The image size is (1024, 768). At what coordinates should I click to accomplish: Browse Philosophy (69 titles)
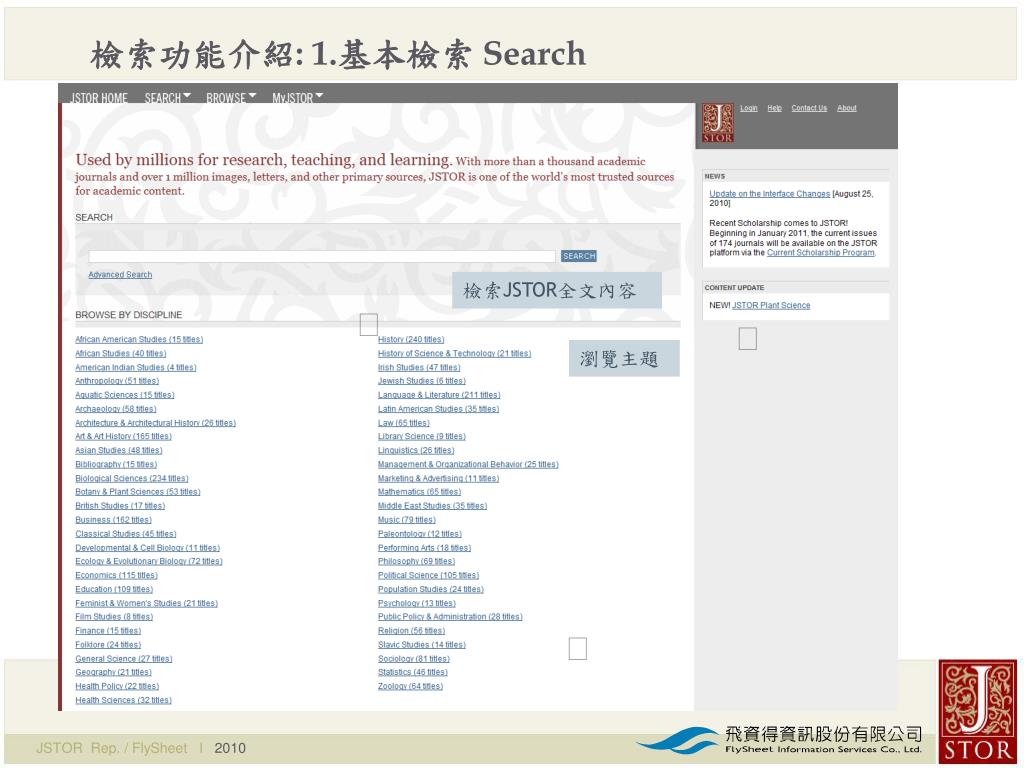(x=417, y=562)
